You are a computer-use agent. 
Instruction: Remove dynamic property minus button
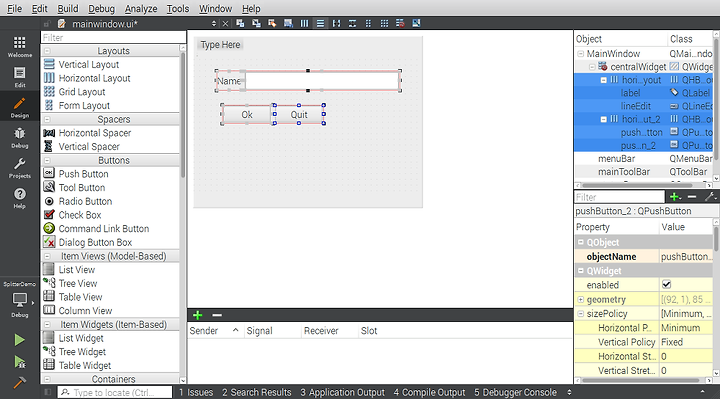(x=692, y=197)
